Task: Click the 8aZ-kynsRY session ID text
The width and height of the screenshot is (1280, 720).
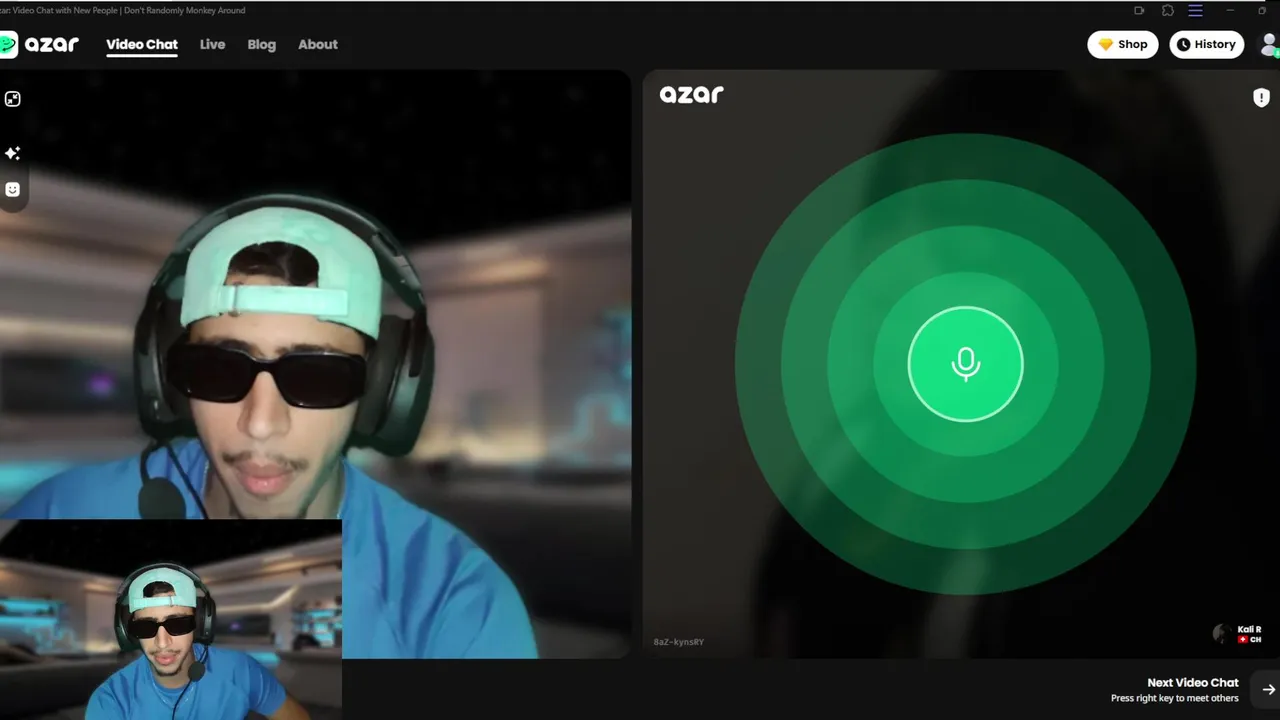Action: coord(678,641)
